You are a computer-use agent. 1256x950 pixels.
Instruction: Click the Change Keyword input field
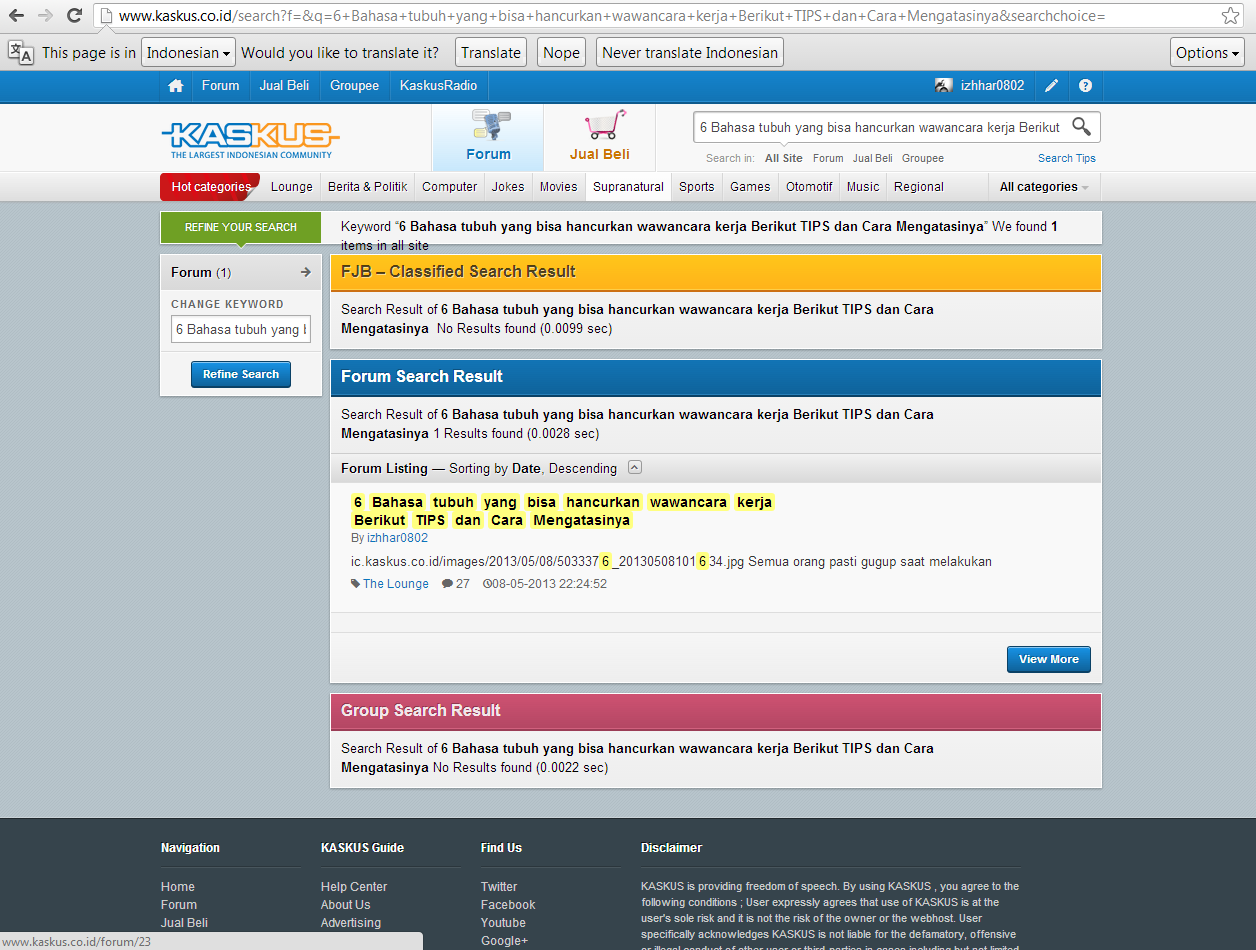pos(241,329)
